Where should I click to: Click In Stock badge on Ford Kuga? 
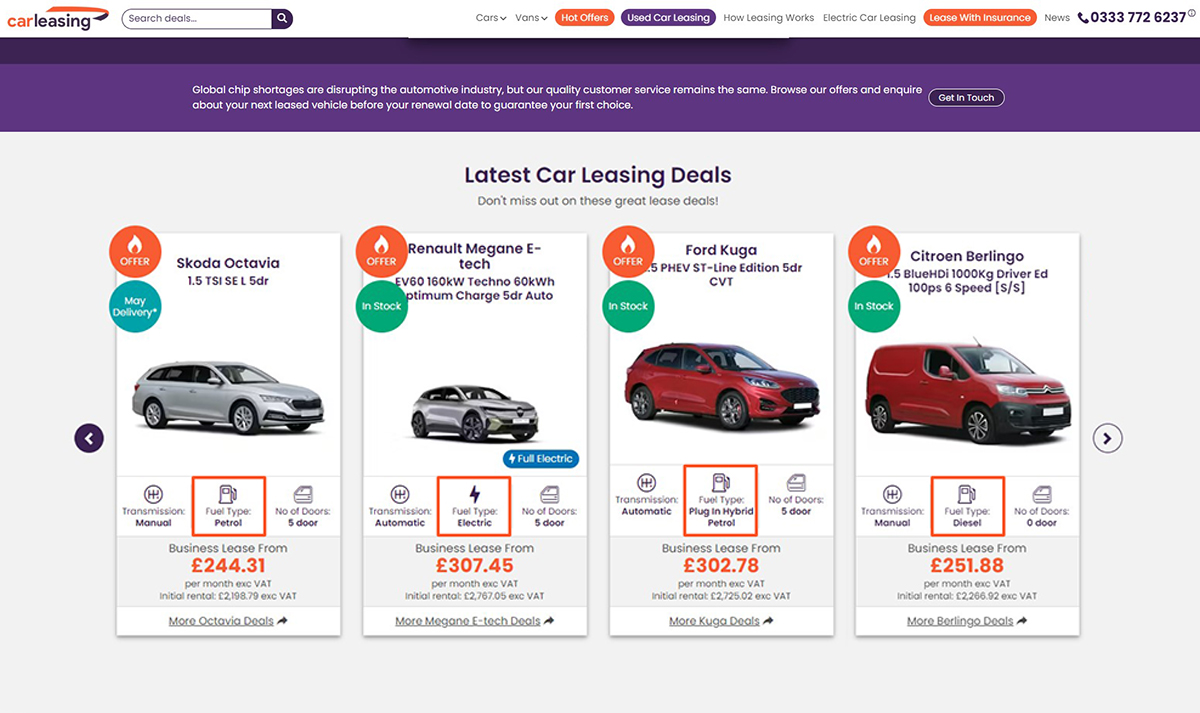click(628, 306)
